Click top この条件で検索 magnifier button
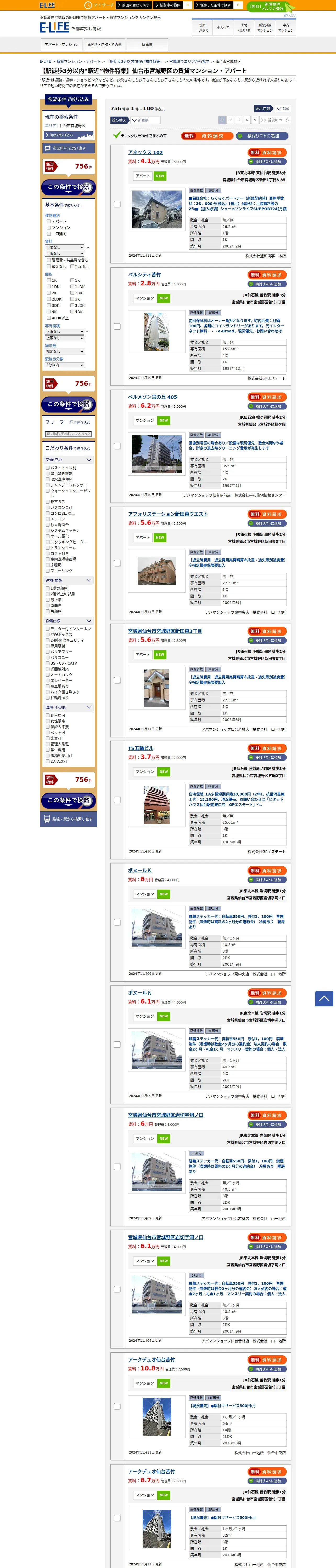The width and height of the screenshot is (336, 1568). click(68, 187)
